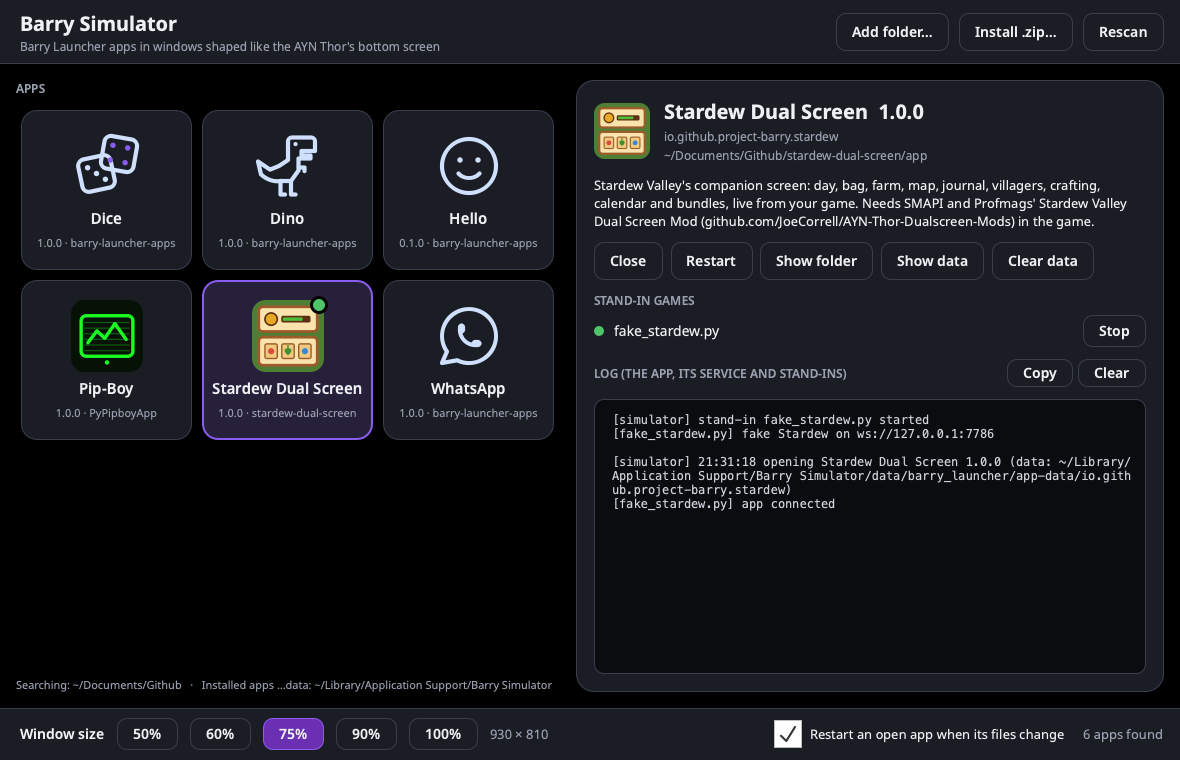Set window size to 50%
Image resolution: width=1180 pixels, height=760 pixels.
click(x=147, y=734)
